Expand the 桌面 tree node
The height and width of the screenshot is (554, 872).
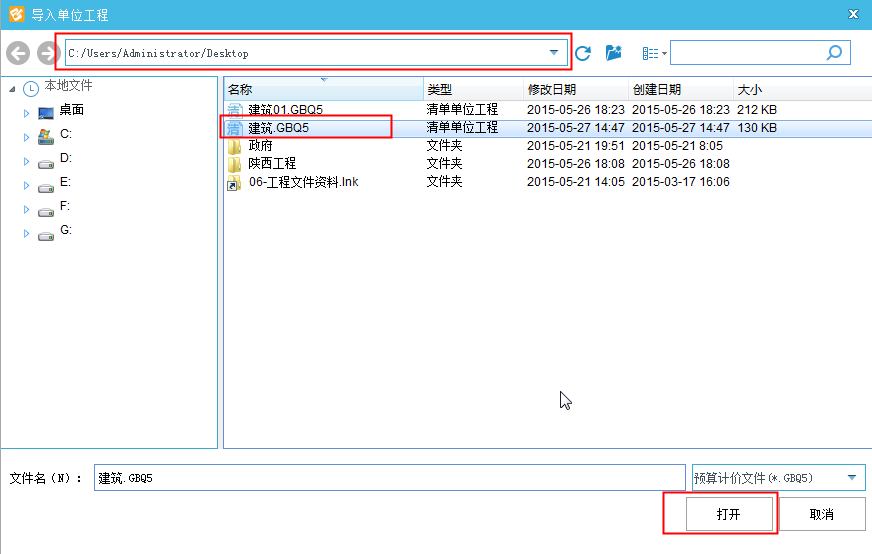26,113
